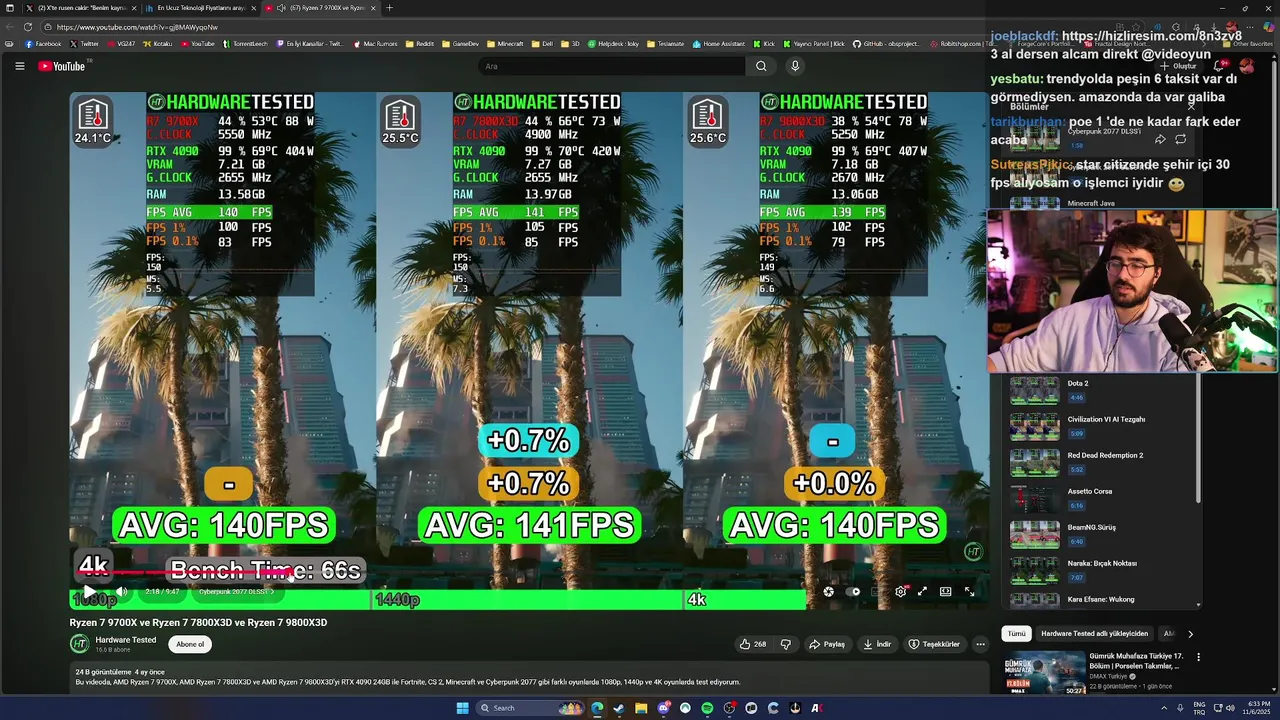
Task: Open the Twitter bookmark
Action: (85, 44)
